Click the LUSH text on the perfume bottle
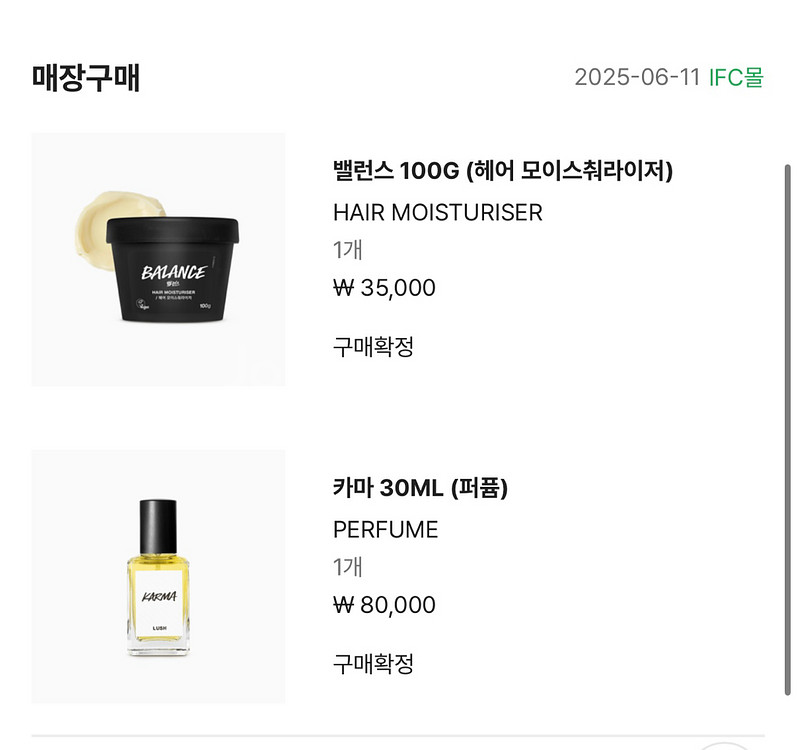797x750 pixels. 159,629
